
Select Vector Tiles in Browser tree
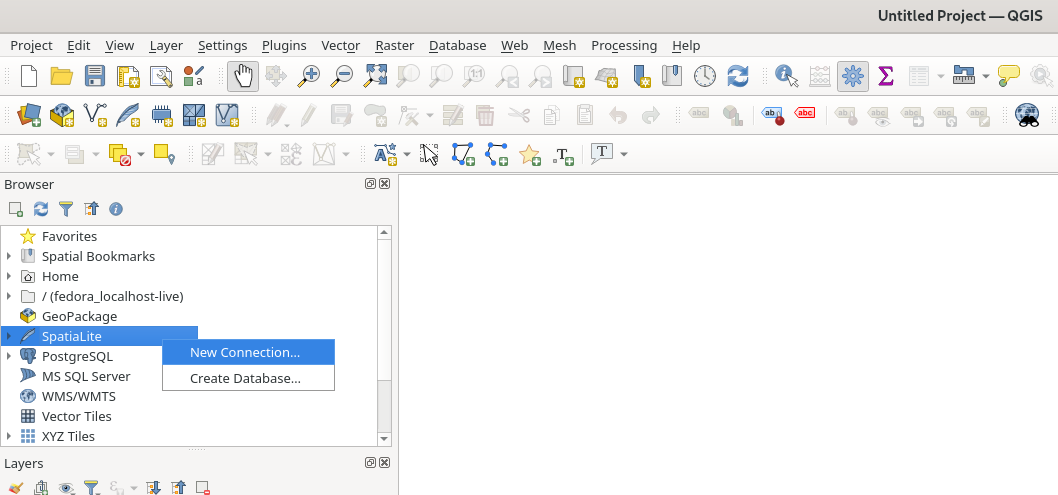76,416
